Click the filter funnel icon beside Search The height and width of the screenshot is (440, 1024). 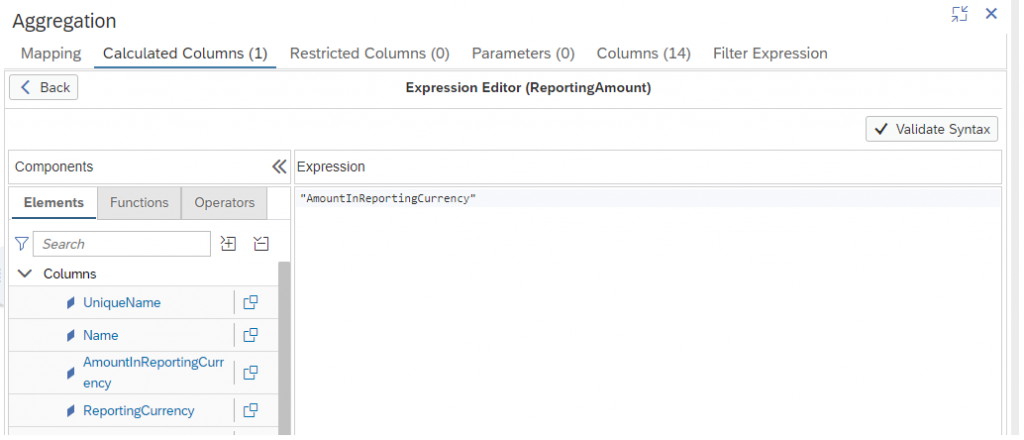[x=22, y=244]
